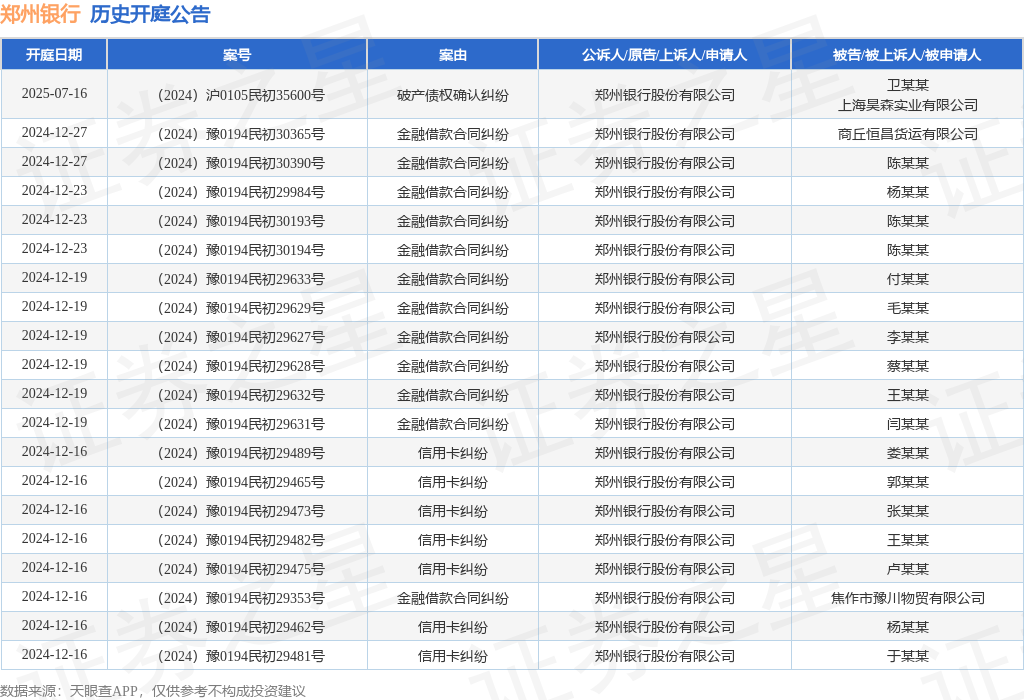Click 杨某某 in the 民初29984号 row
Screen dimensions: 1024x700
pos(908,192)
